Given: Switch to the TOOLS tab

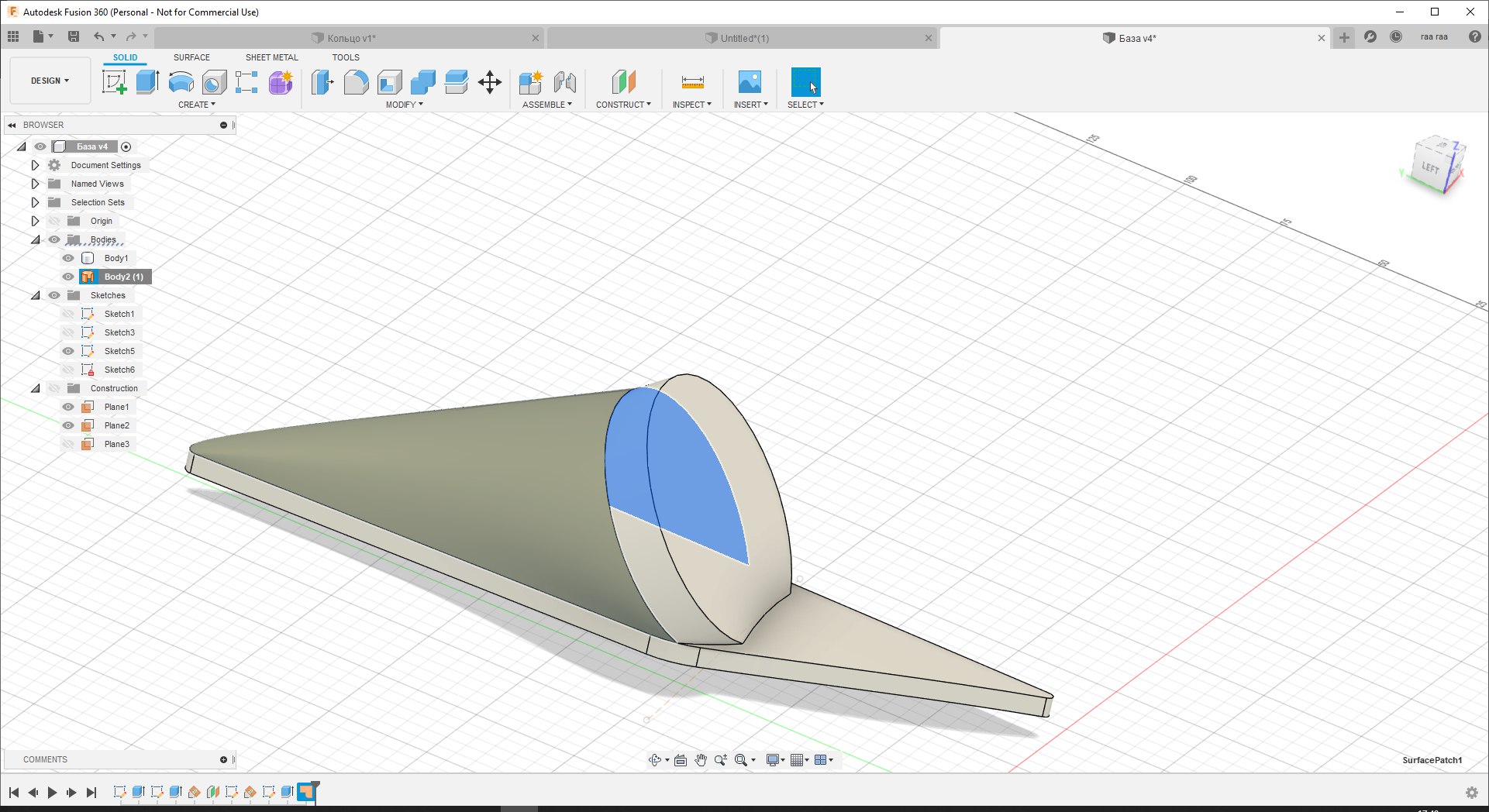Looking at the screenshot, I should (346, 57).
